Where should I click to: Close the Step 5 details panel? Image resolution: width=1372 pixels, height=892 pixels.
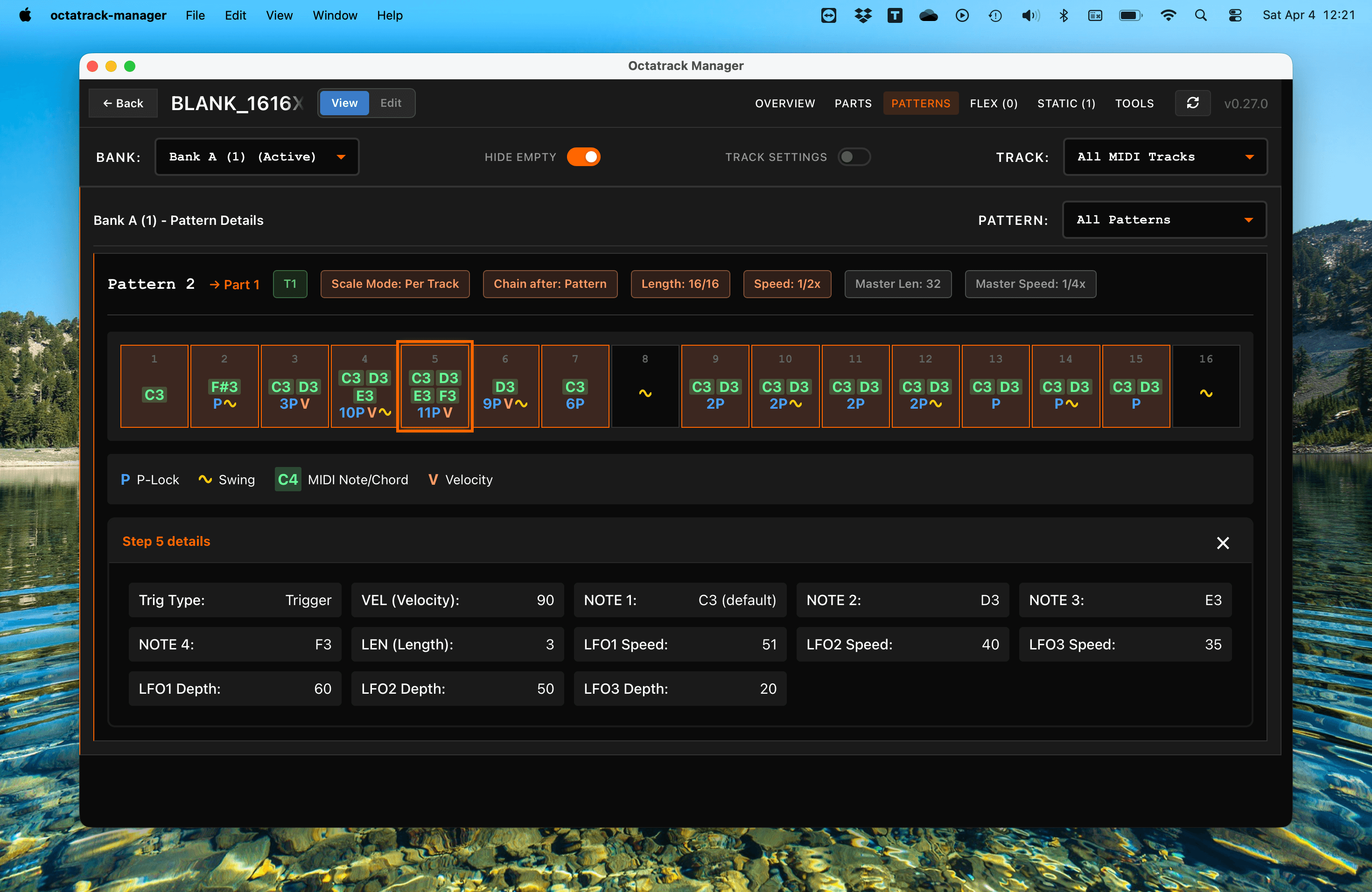1223,542
